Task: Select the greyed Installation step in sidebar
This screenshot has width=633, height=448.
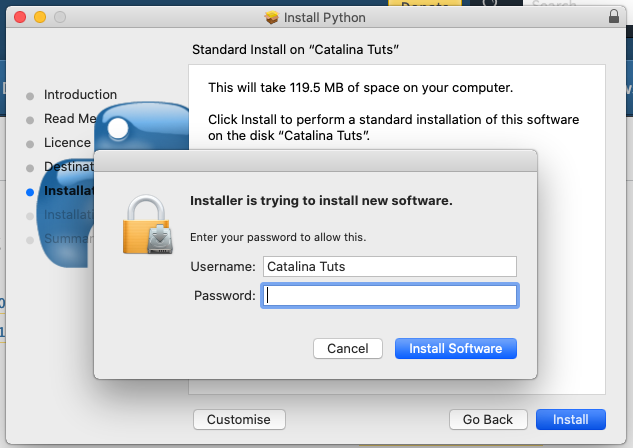Action: (69, 214)
